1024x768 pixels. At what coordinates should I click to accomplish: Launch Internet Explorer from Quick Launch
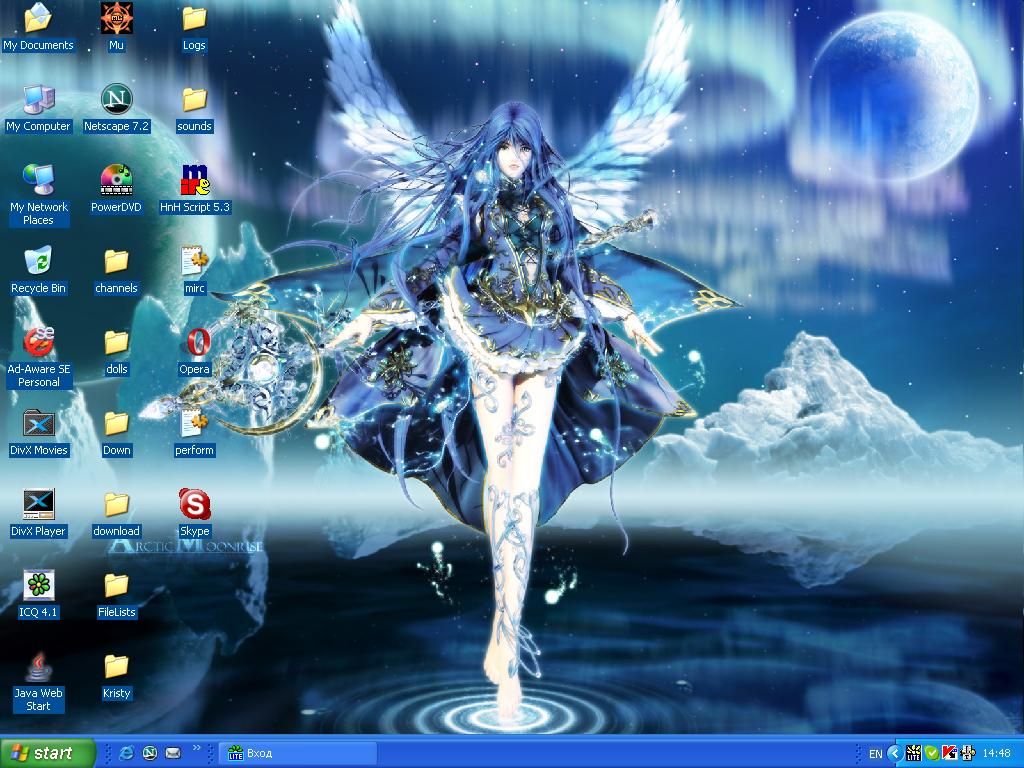(126, 753)
